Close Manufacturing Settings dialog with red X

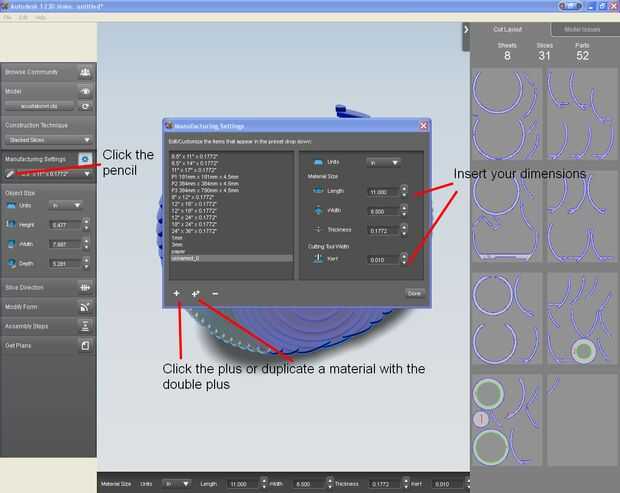point(423,126)
